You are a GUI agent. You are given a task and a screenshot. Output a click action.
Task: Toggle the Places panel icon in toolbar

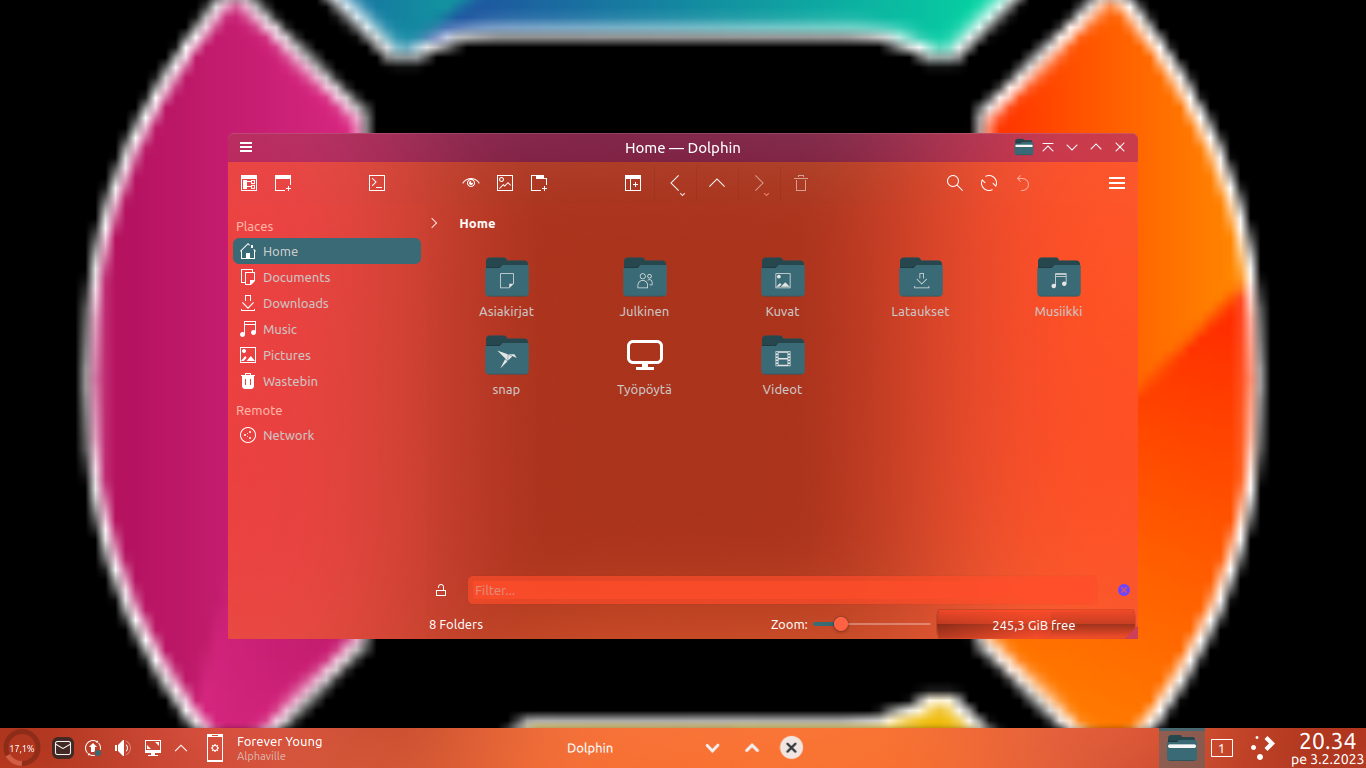tap(249, 183)
